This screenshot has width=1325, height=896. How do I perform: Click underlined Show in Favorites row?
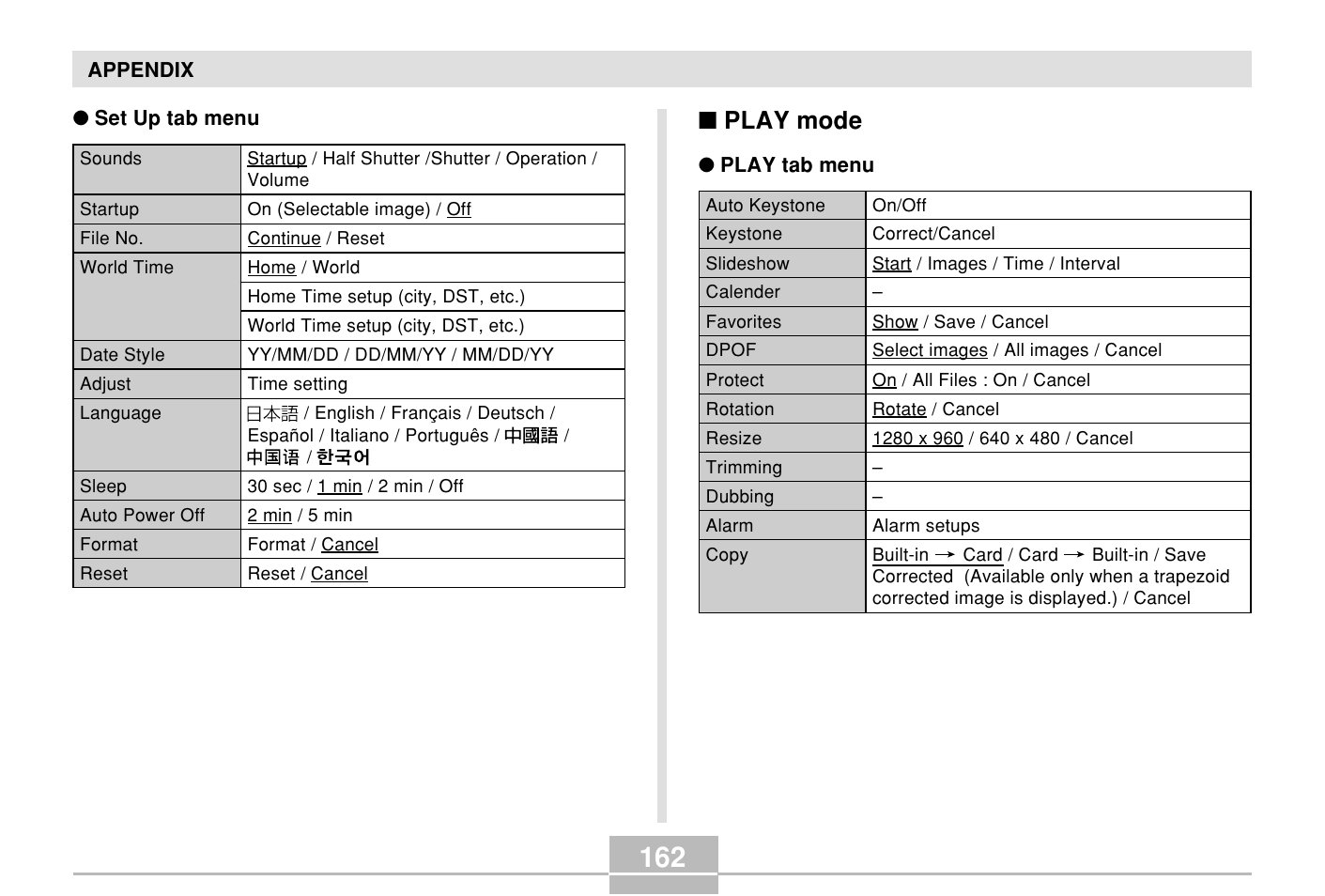click(895, 322)
